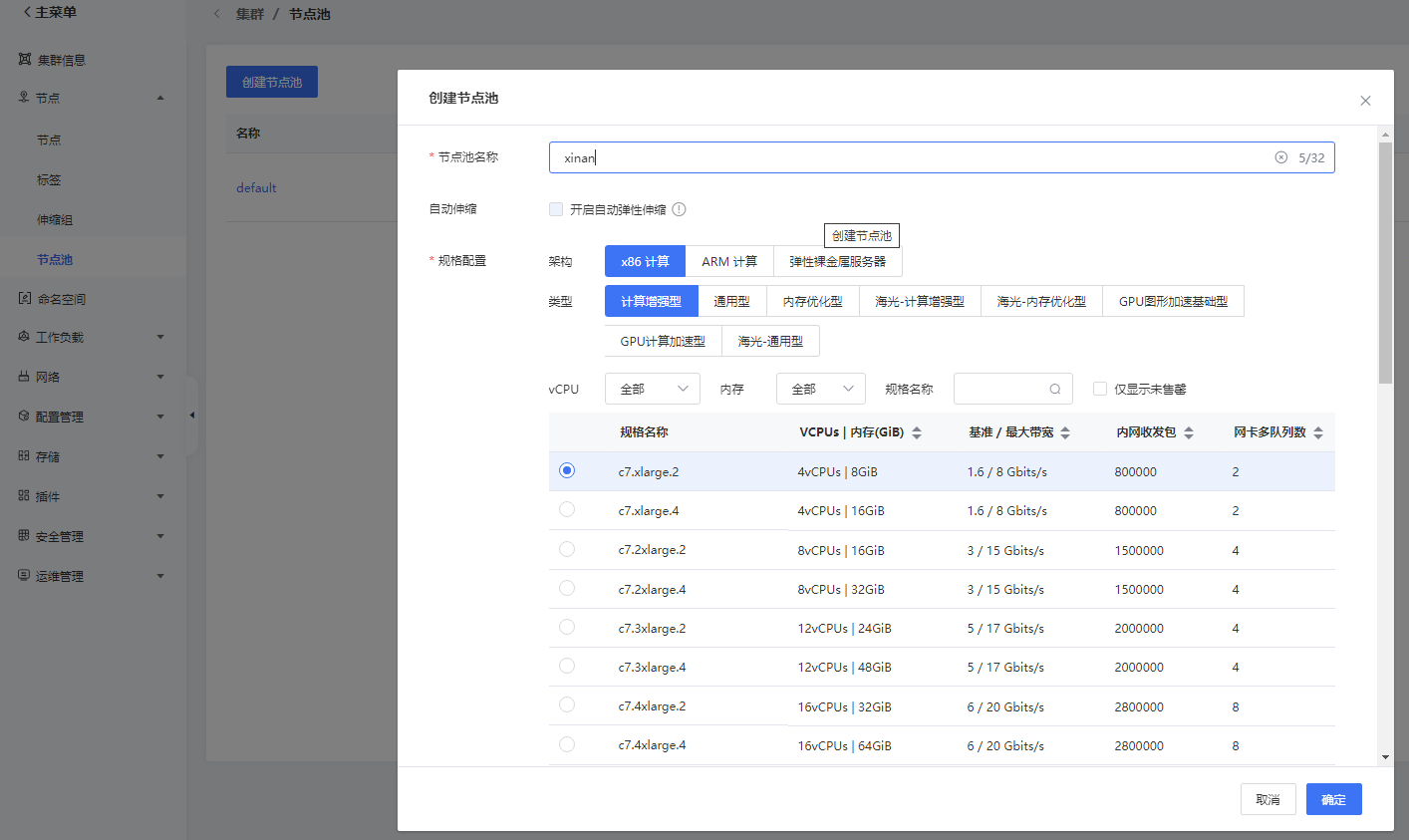
Task: Select the c7.3xlarge.4 radio button
Action: coord(567,666)
